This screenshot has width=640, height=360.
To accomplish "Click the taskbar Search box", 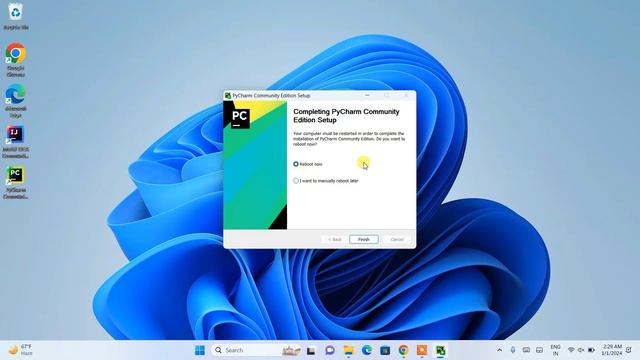I will 257,350.
